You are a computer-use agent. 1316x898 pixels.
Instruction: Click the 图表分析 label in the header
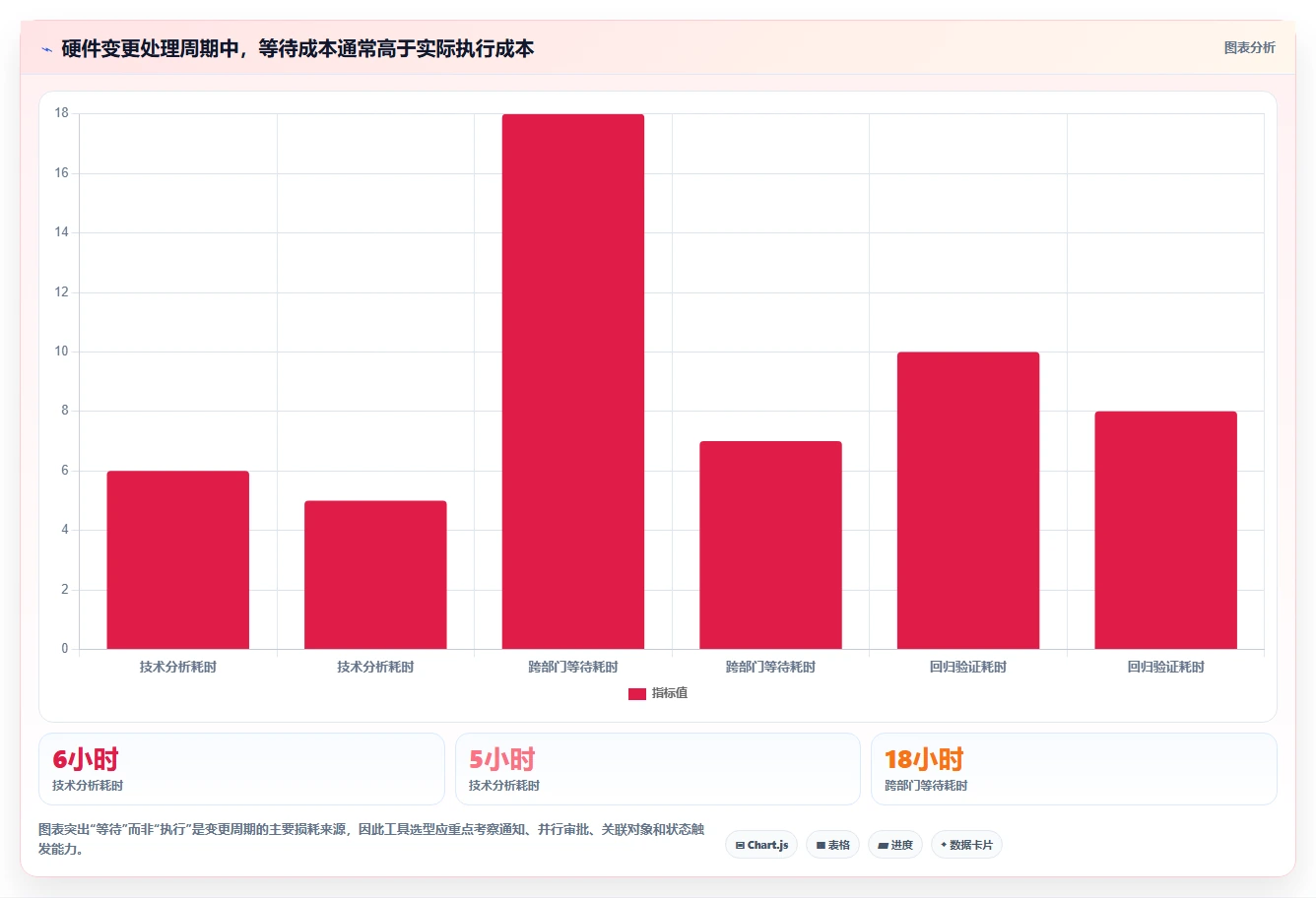(1249, 47)
